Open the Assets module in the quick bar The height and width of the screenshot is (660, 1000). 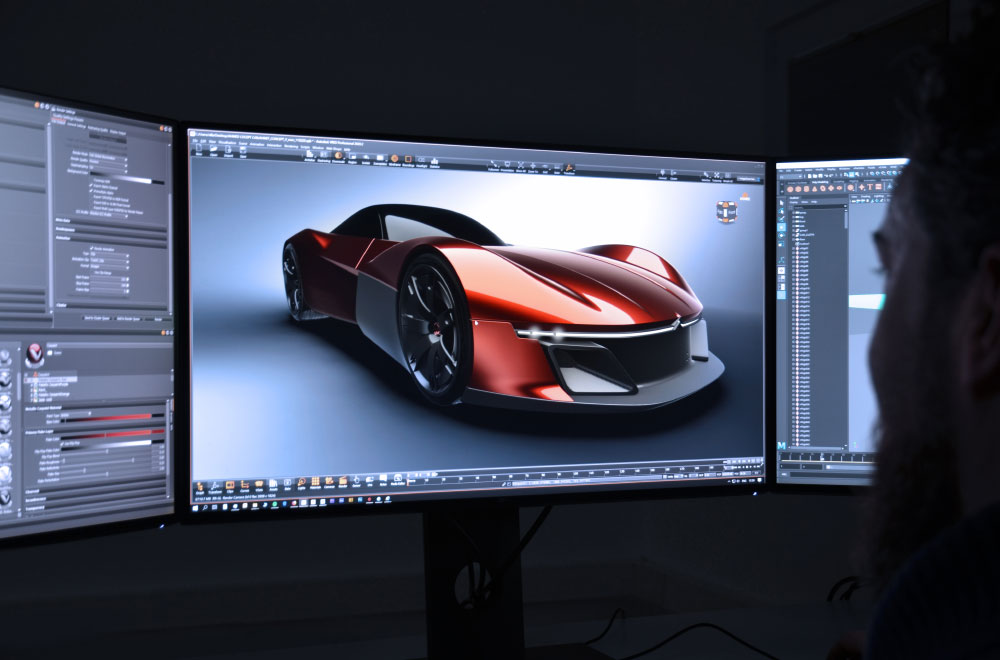(x=273, y=484)
